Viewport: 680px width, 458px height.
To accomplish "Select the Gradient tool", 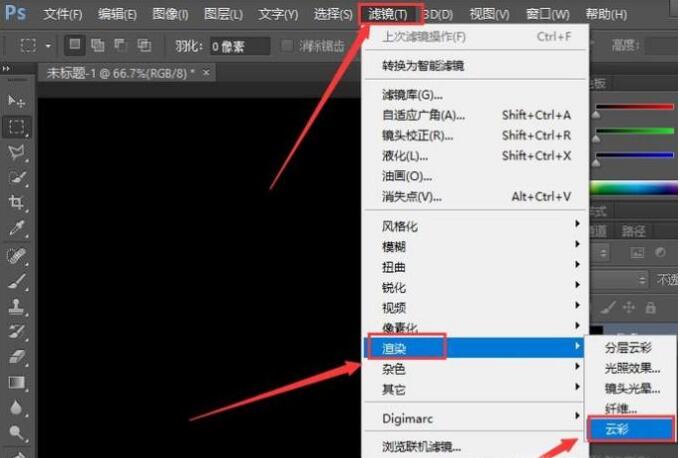I will tap(17, 382).
